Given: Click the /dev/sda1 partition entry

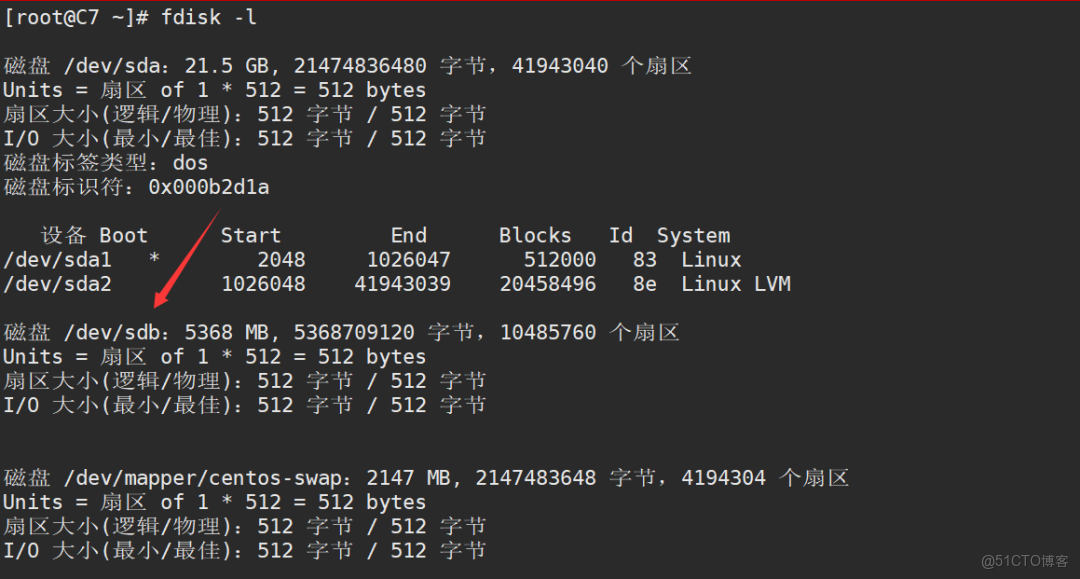Looking at the screenshot, I should pos(58,259).
